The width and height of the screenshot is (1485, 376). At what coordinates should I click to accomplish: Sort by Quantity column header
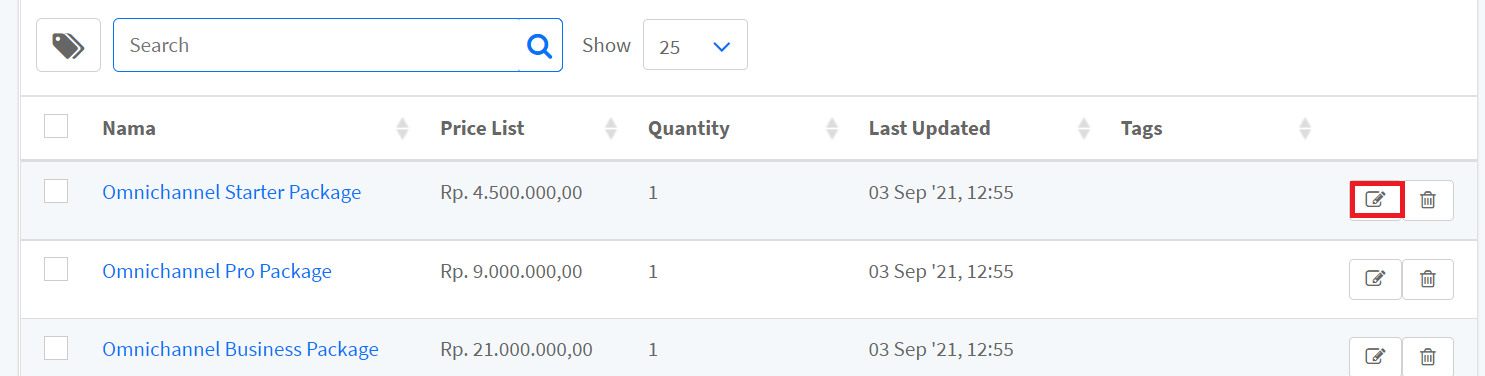coord(688,128)
